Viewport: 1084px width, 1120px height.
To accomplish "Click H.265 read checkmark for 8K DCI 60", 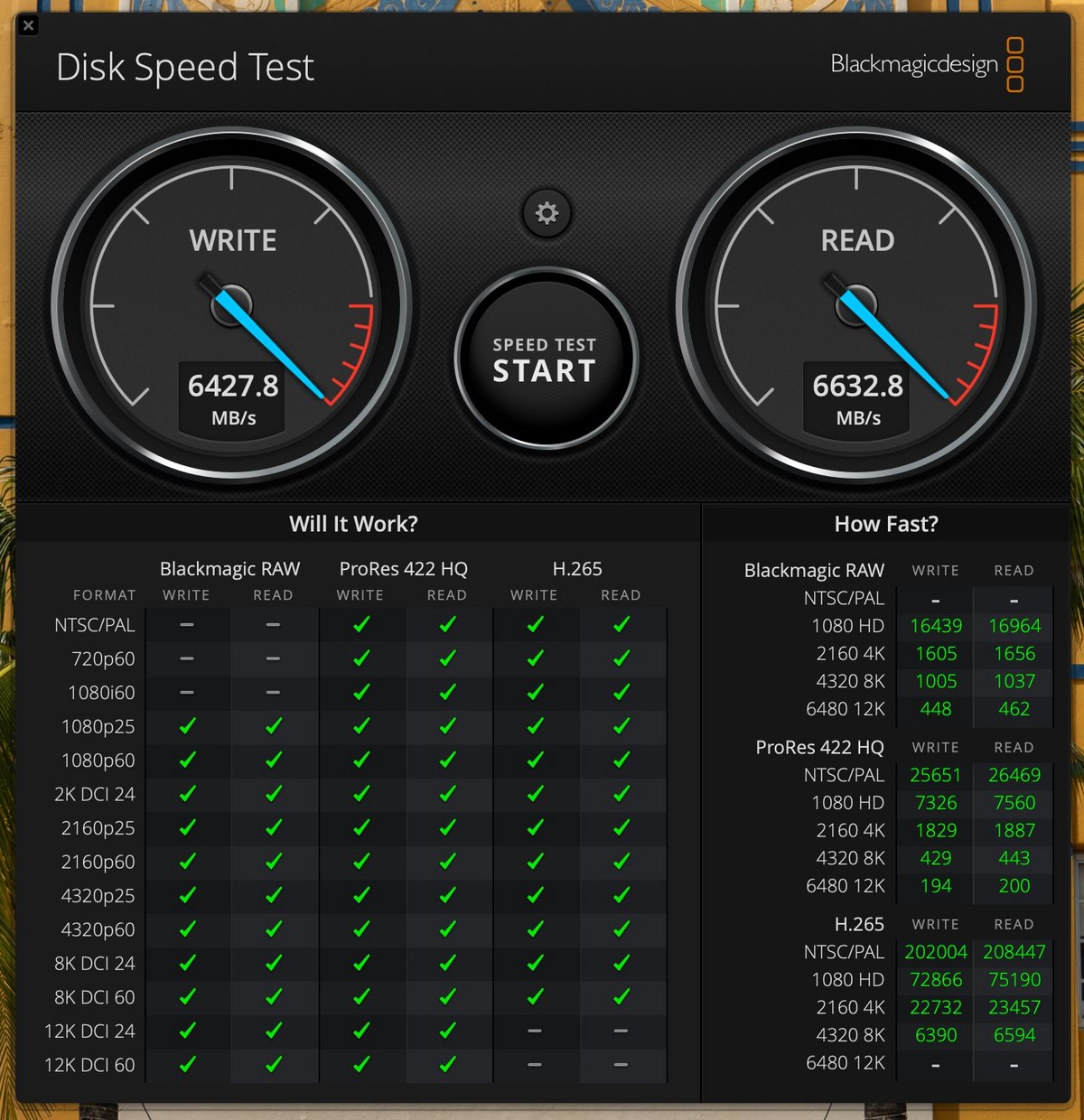I will coord(621,997).
